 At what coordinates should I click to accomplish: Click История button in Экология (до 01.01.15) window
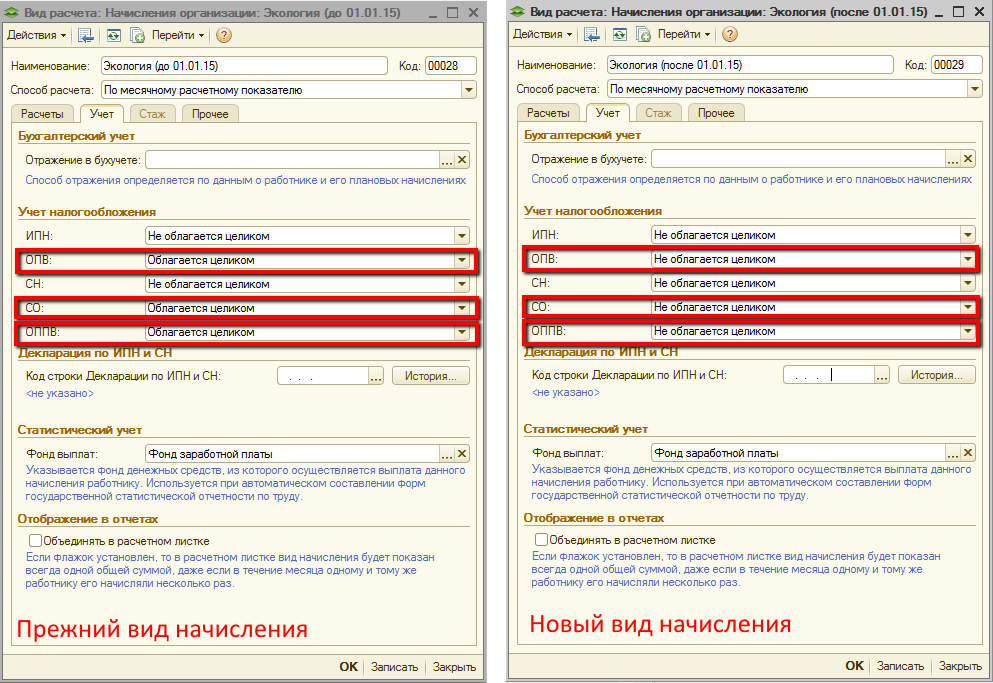click(x=430, y=377)
